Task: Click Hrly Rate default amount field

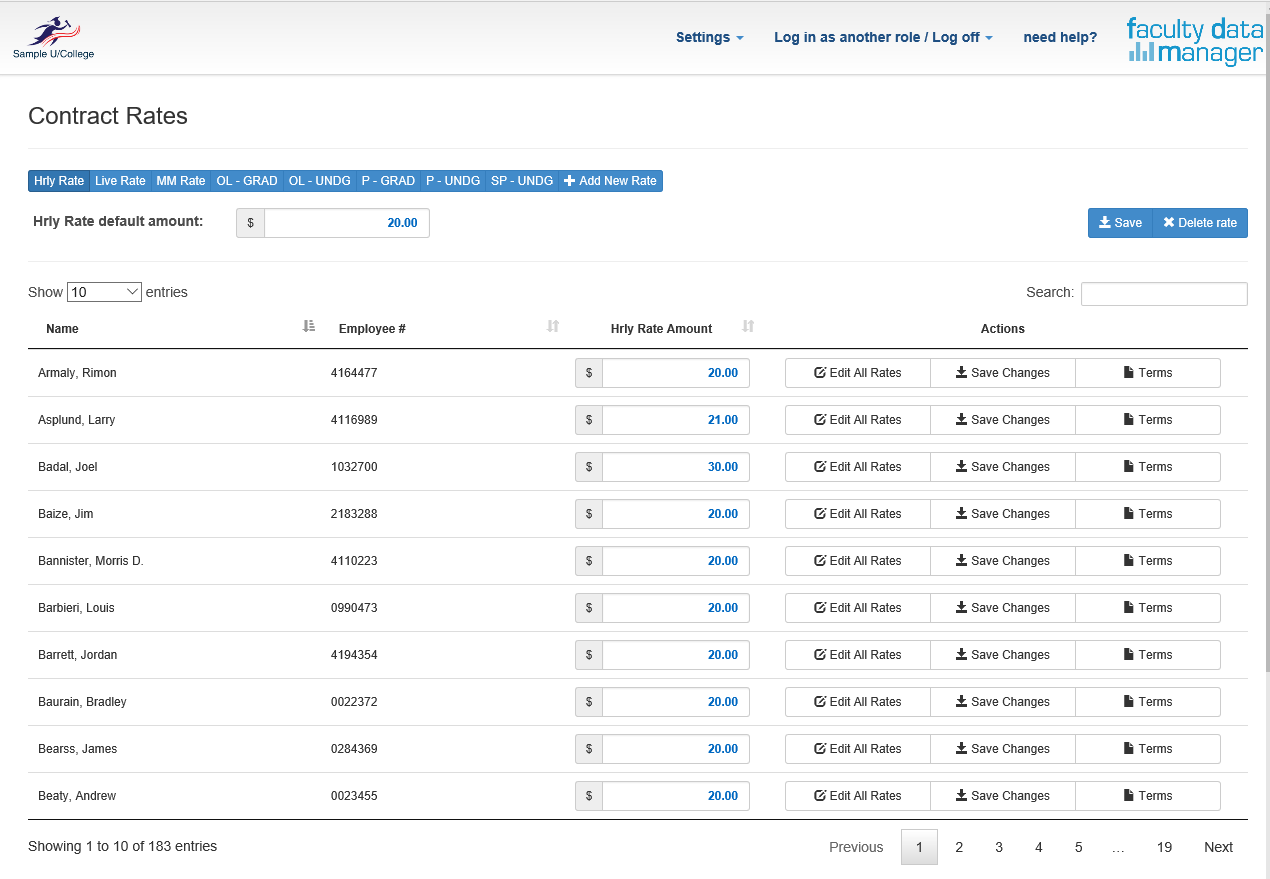Action: tap(347, 223)
